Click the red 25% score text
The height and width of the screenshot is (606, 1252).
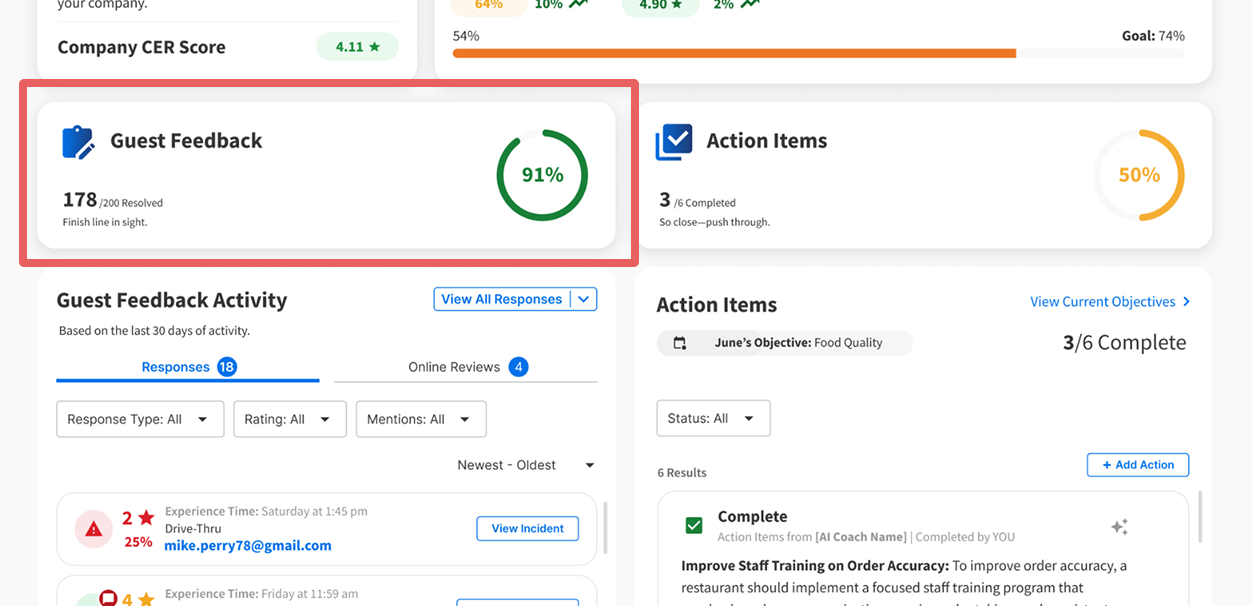[x=138, y=542]
